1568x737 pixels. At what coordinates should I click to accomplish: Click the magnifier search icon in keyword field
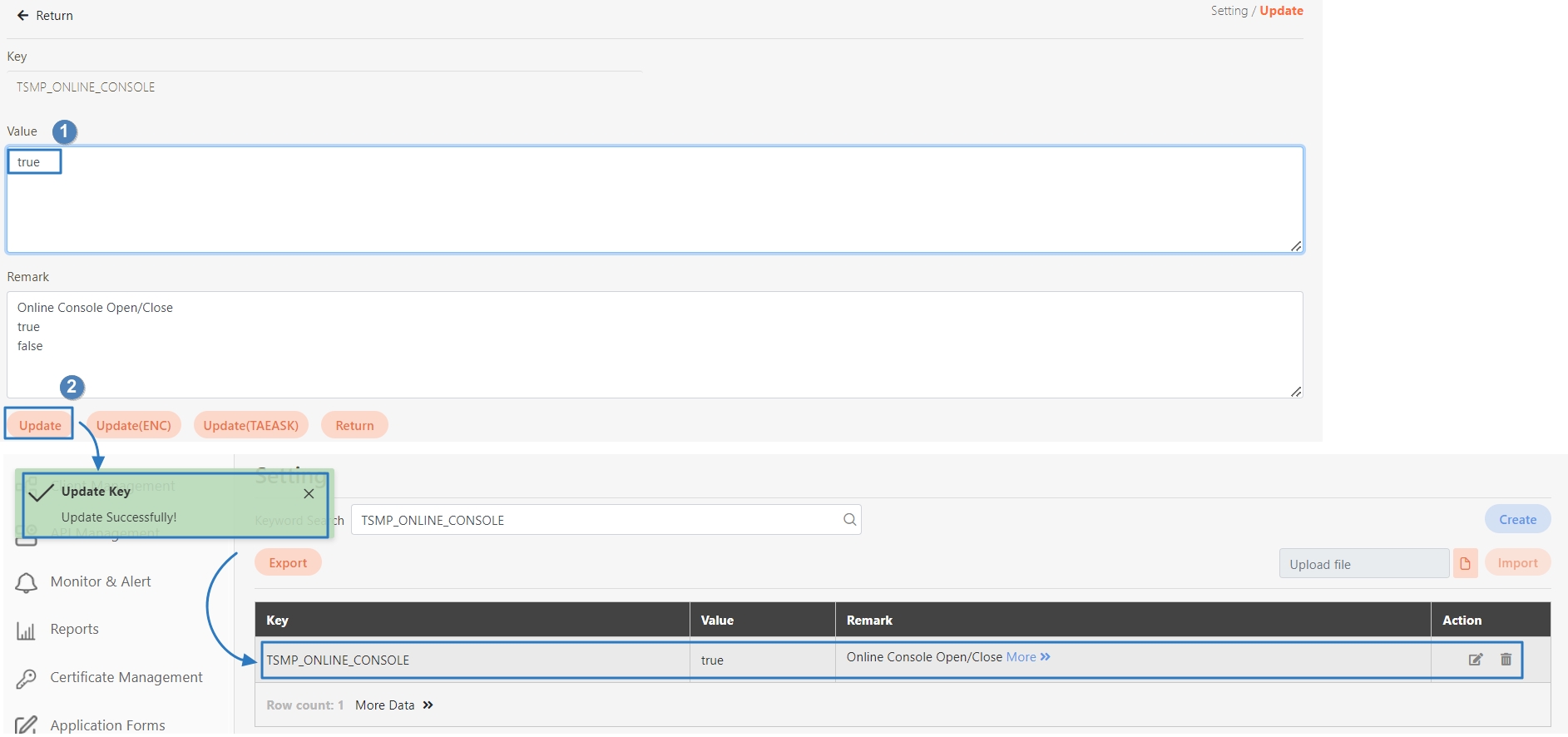tap(849, 520)
